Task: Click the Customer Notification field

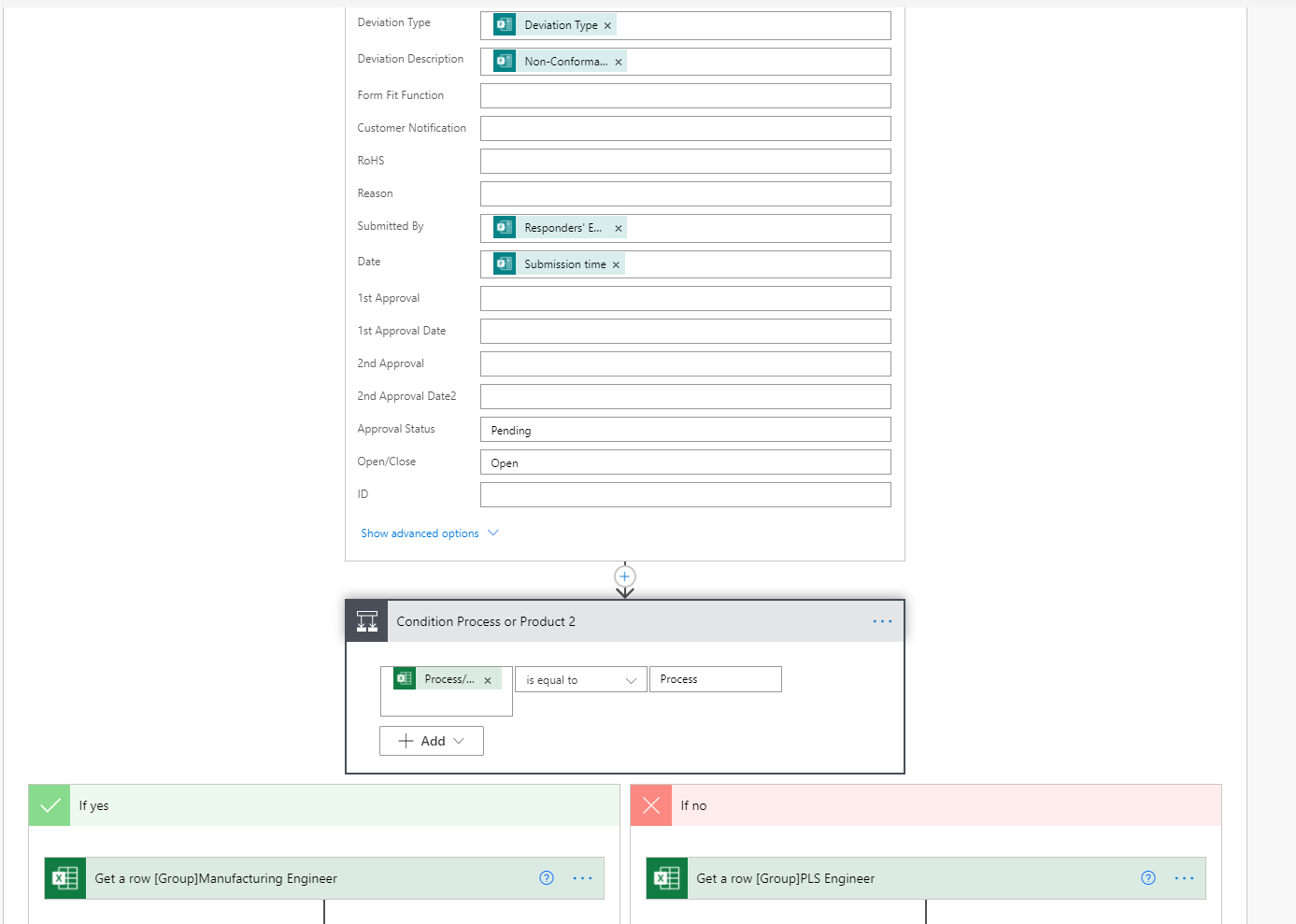Action: click(686, 129)
